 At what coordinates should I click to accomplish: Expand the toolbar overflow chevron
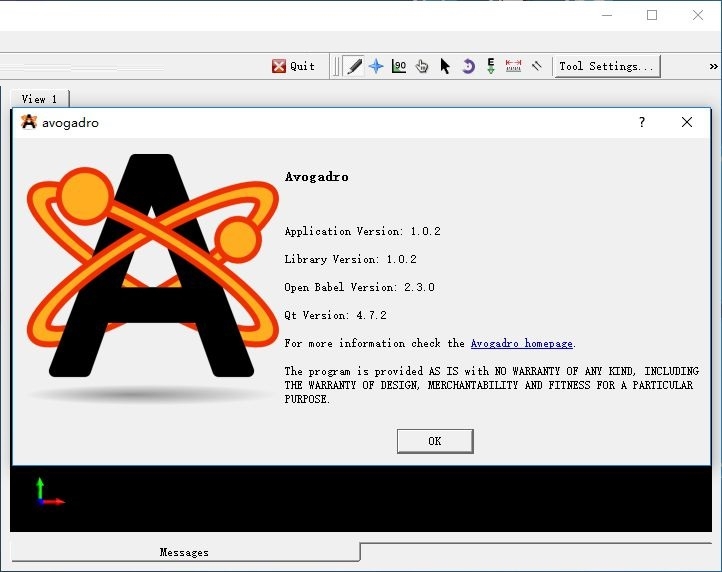[x=713, y=67]
